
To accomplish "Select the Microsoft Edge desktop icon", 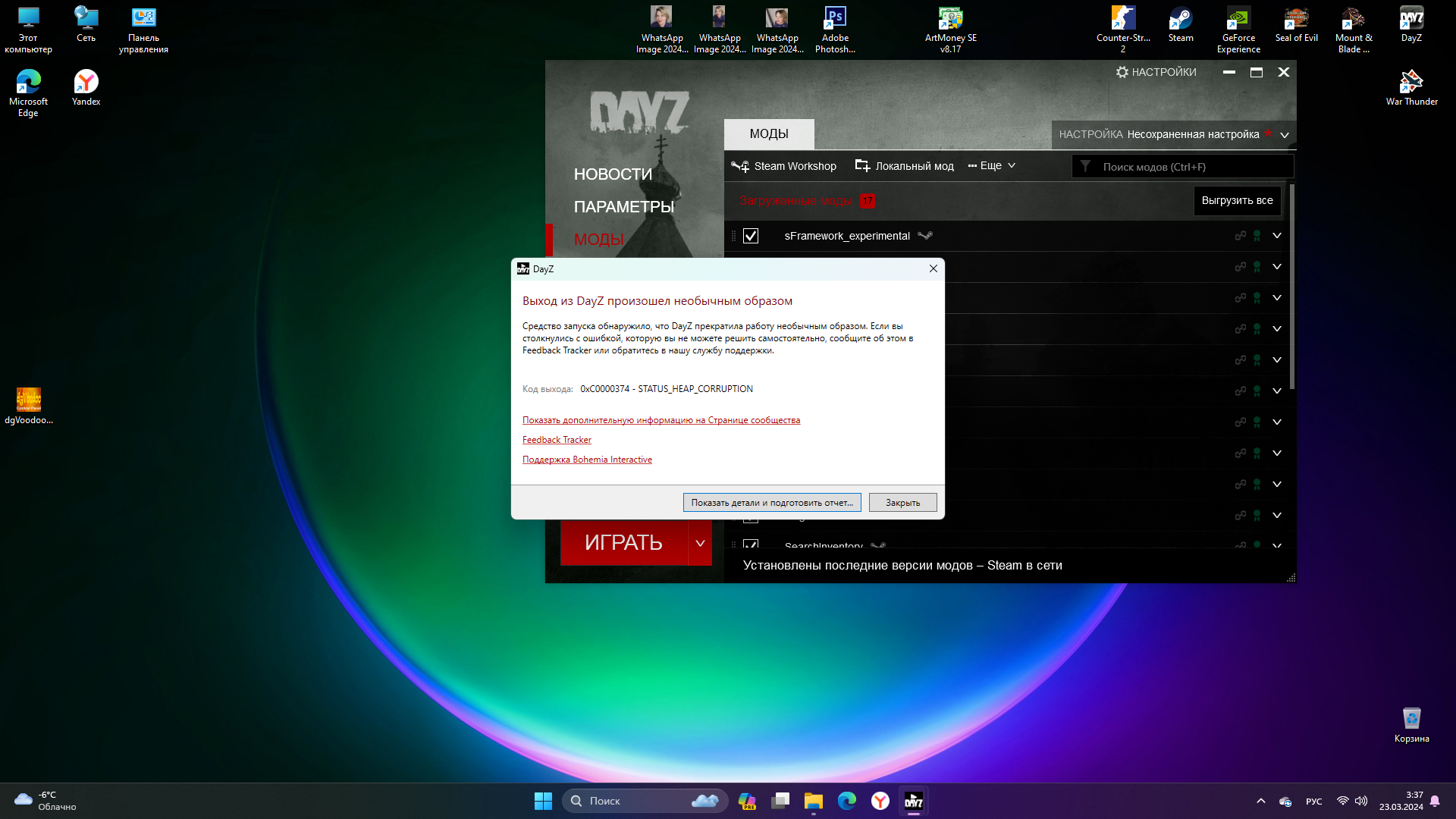I will (28, 93).
